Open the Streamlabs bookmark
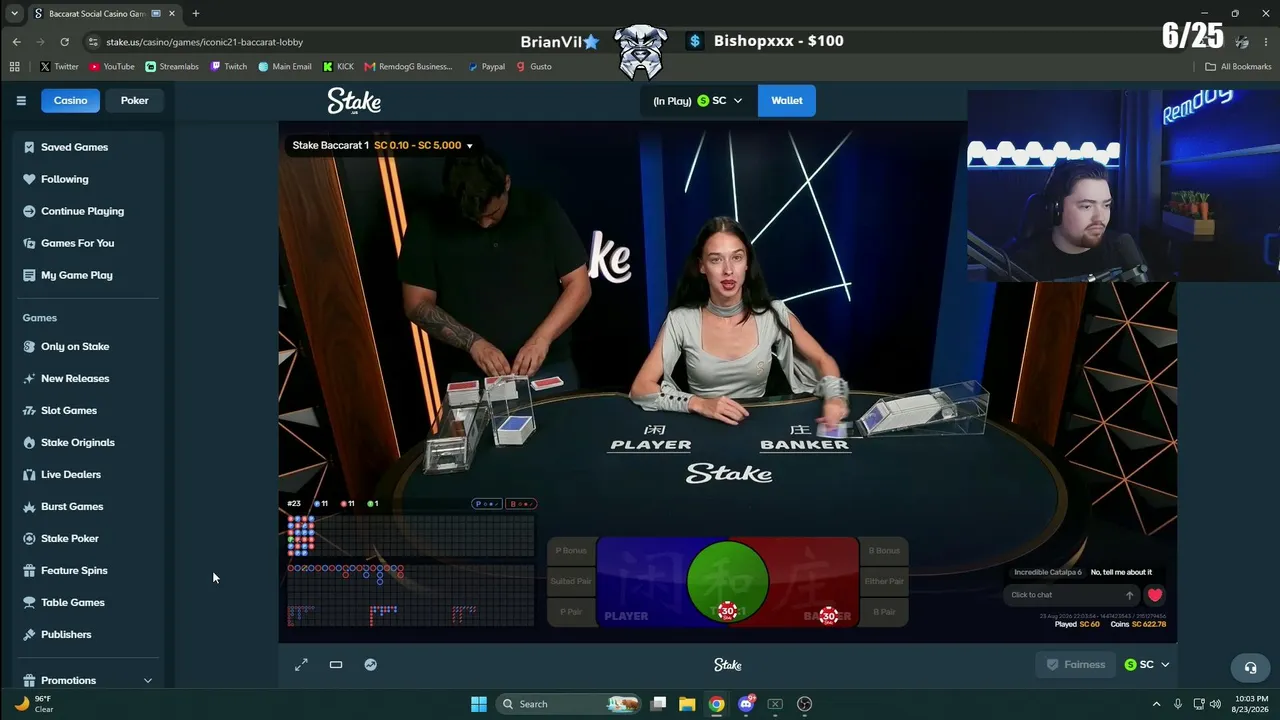The image size is (1280, 720). pyautogui.click(x=172, y=67)
